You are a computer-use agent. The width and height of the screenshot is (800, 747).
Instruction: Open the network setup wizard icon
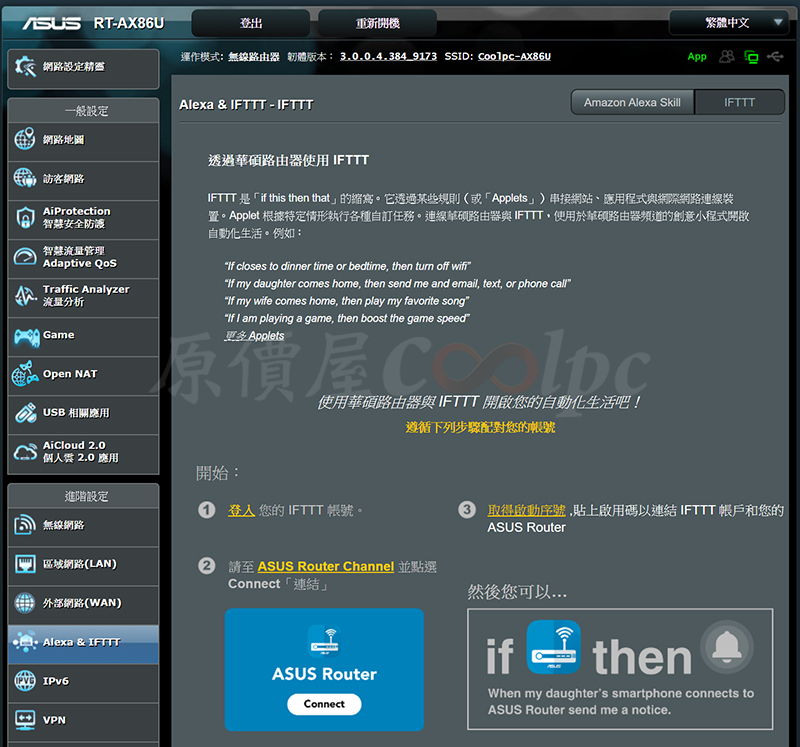[25, 67]
